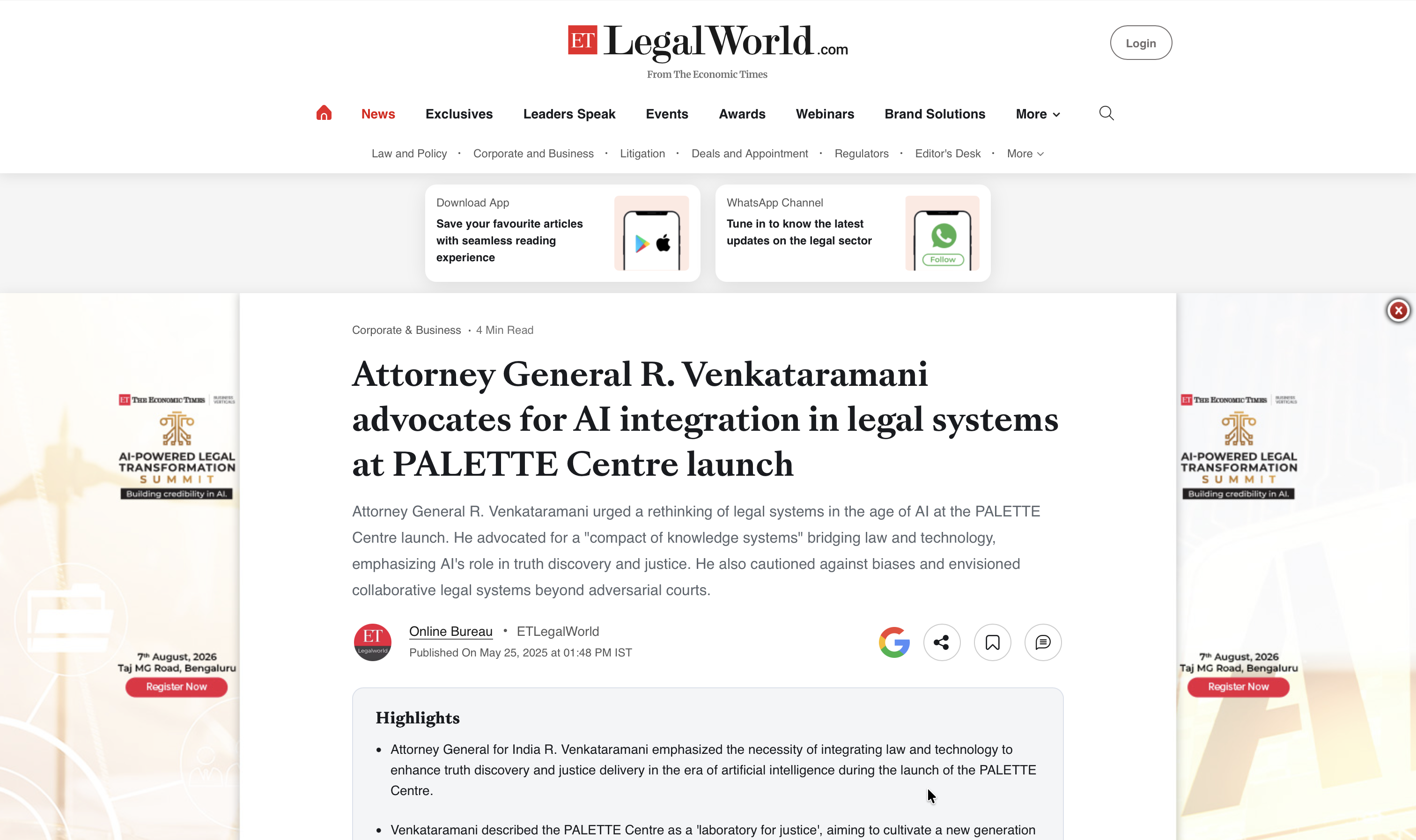The image size is (1416, 840).
Task: Open Law and Policy category
Action: point(409,154)
